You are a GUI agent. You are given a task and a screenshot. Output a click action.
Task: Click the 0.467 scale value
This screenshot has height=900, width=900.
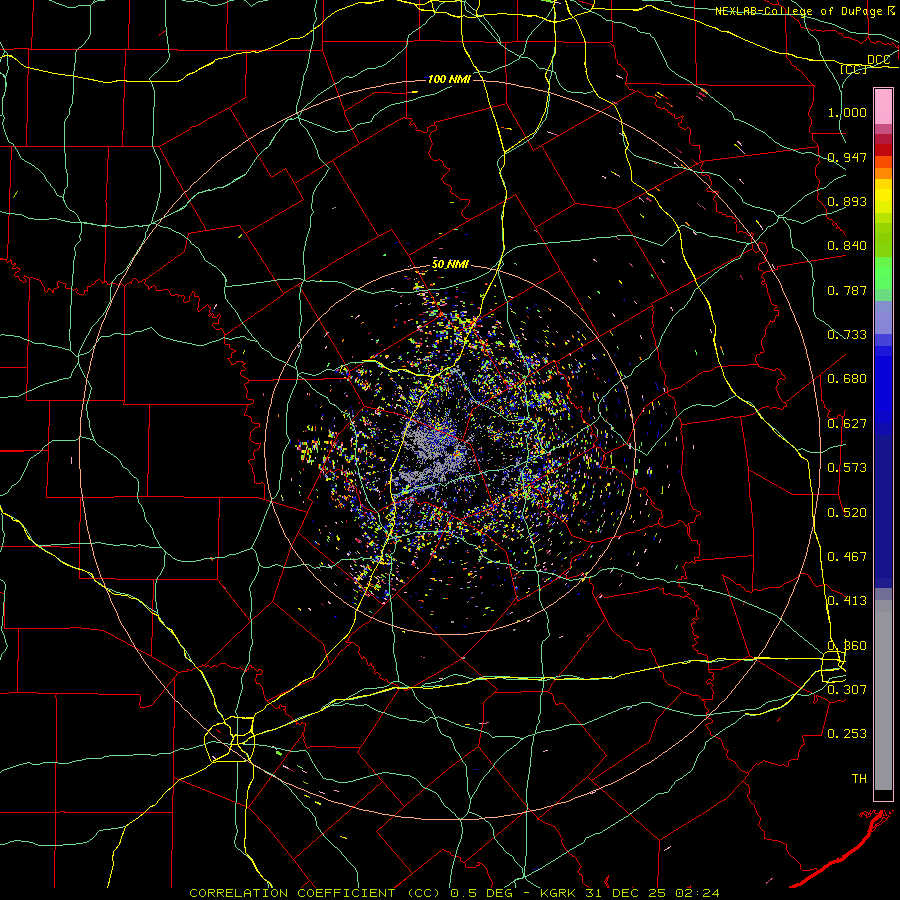(x=847, y=557)
